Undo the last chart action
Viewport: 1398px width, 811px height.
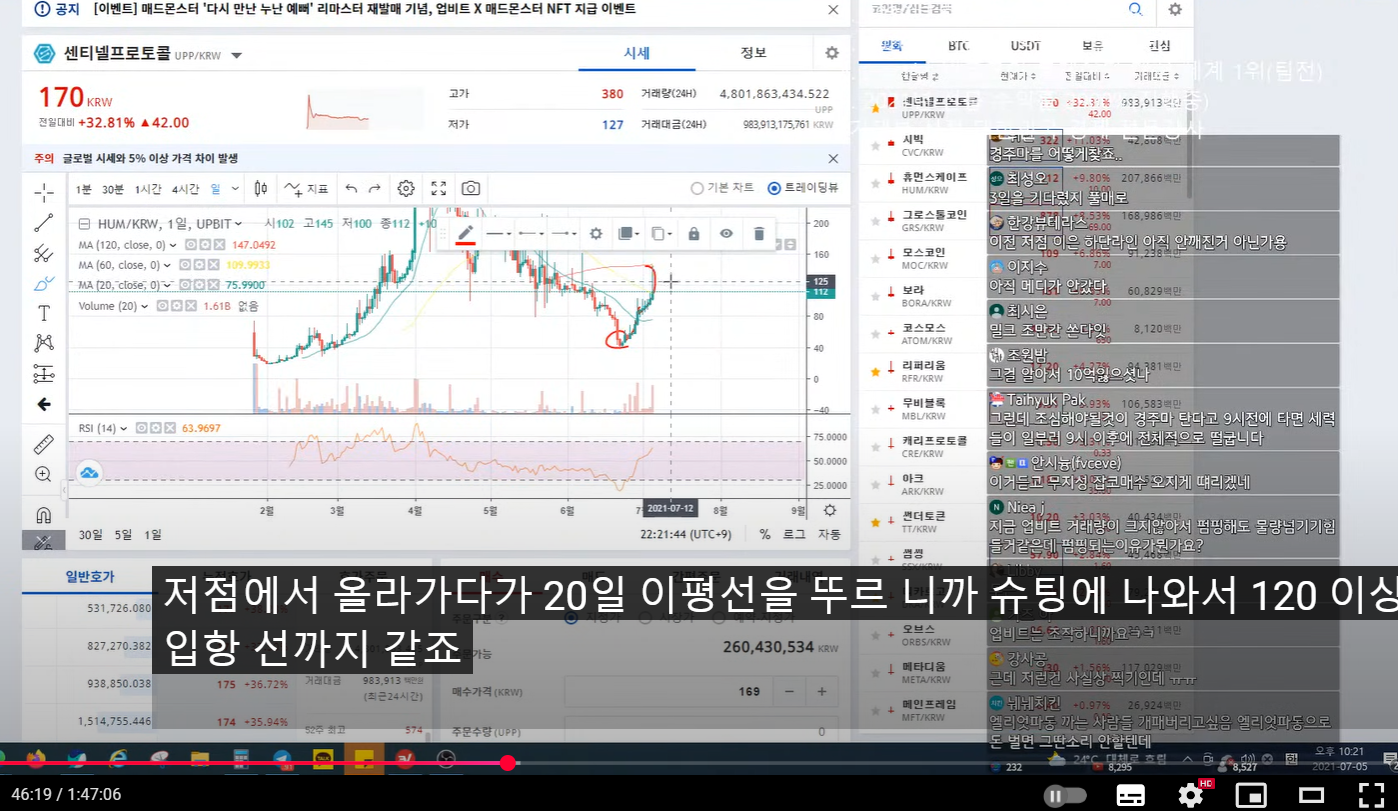pyautogui.click(x=351, y=188)
